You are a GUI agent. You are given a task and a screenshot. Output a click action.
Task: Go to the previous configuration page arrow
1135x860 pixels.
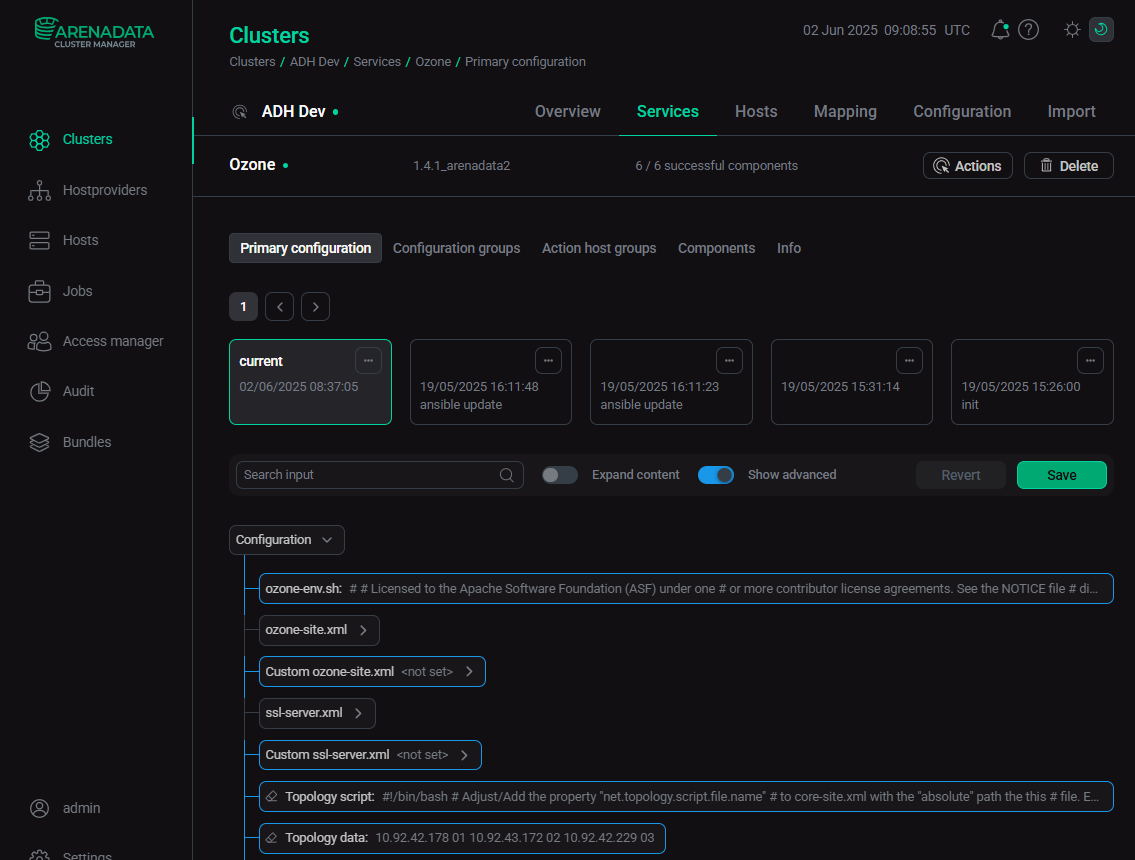tap(279, 307)
